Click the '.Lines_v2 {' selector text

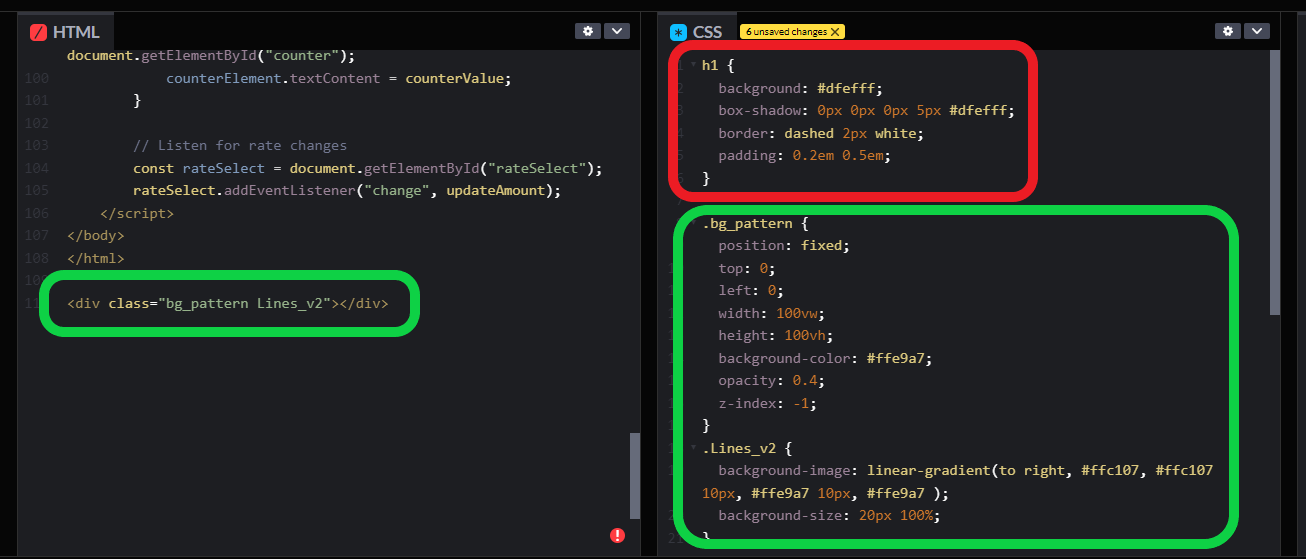pyautogui.click(x=747, y=448)
